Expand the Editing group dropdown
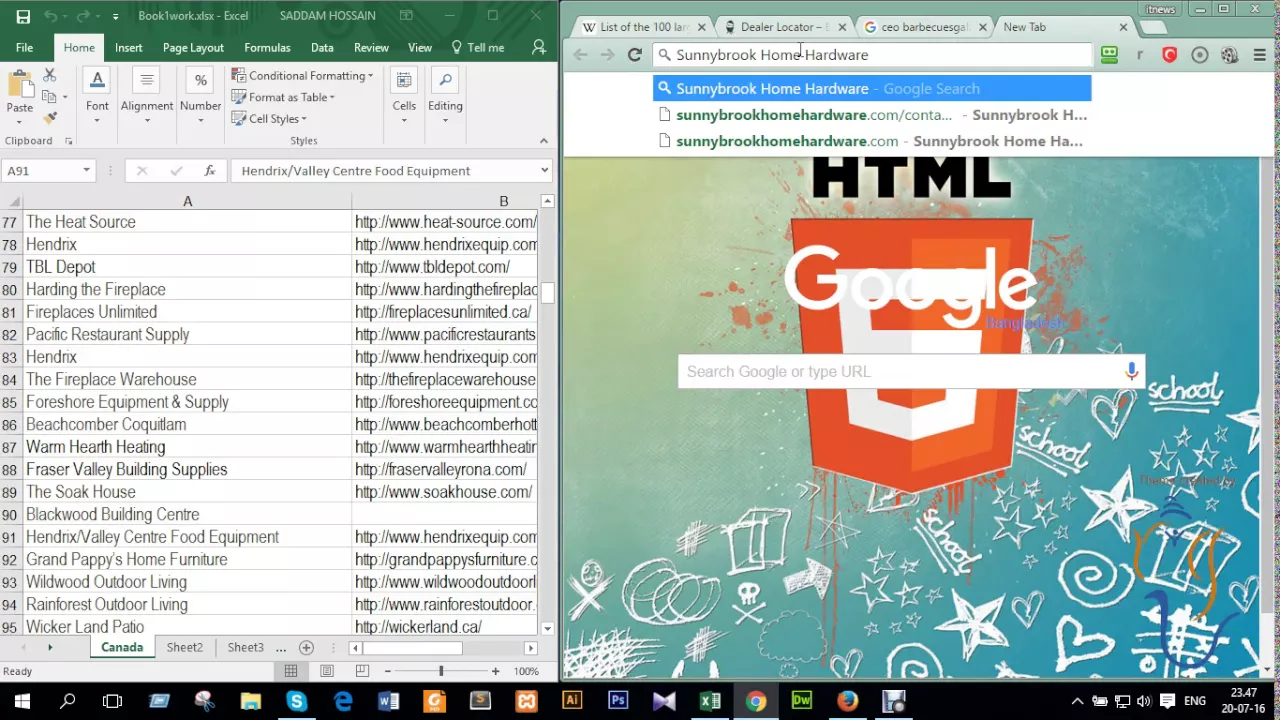1280x720 pixels. tap(445, 121)
